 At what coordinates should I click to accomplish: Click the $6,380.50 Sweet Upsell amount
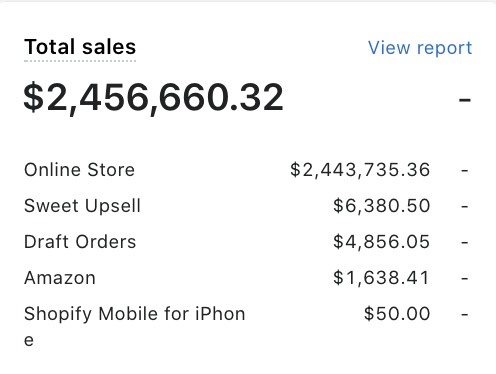click(382, 206)
